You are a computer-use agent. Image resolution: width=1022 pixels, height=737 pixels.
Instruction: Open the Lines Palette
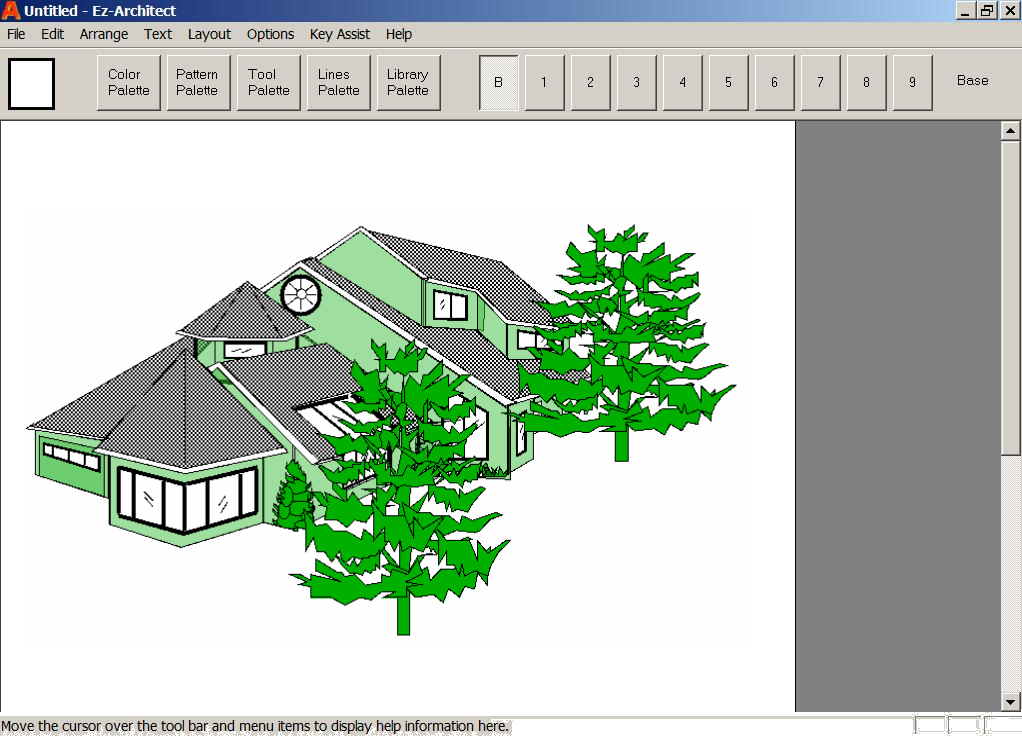coord(338,82)
